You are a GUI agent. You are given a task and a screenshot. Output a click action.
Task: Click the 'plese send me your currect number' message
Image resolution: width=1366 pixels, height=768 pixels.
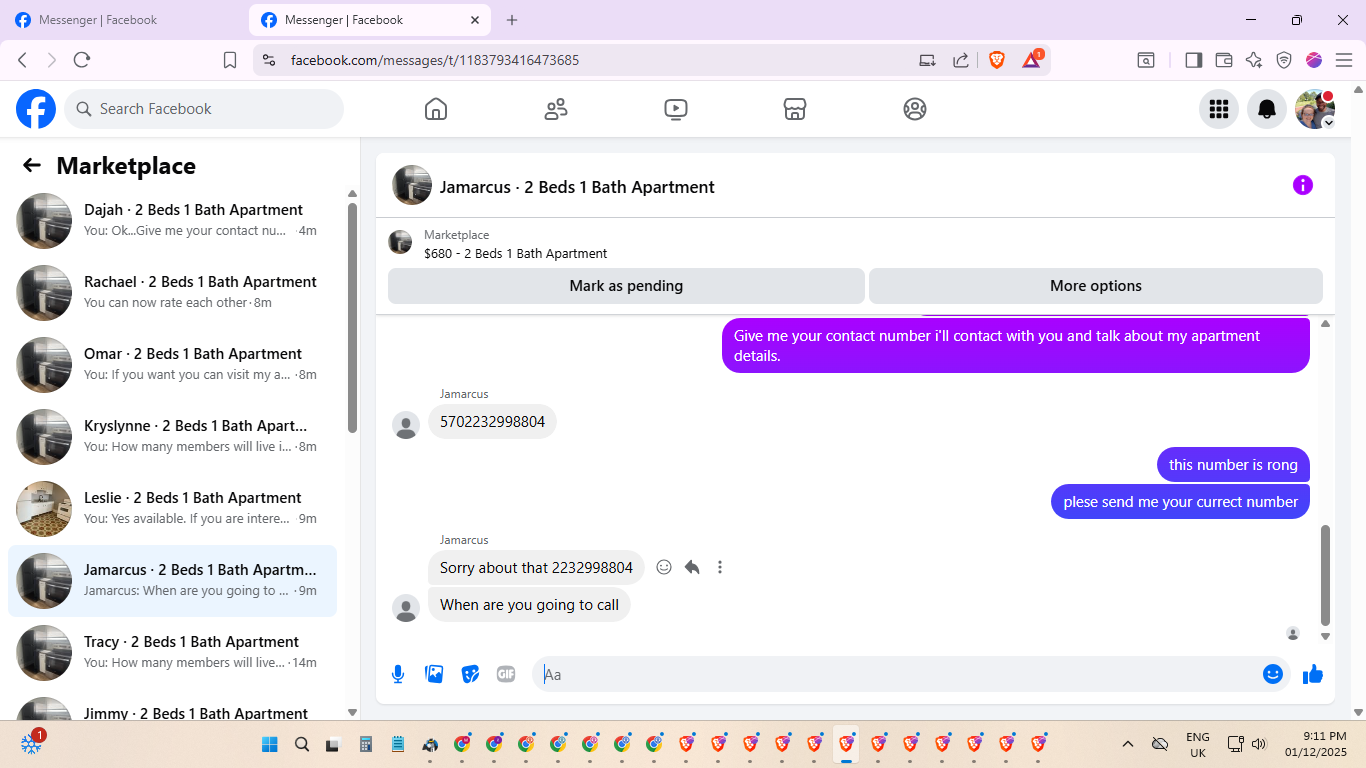pos(1180,502)
